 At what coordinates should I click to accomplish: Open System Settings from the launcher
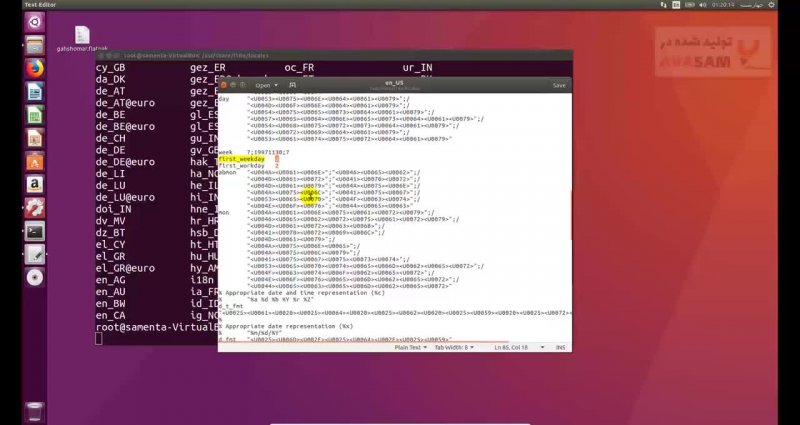tap(33, 208)
